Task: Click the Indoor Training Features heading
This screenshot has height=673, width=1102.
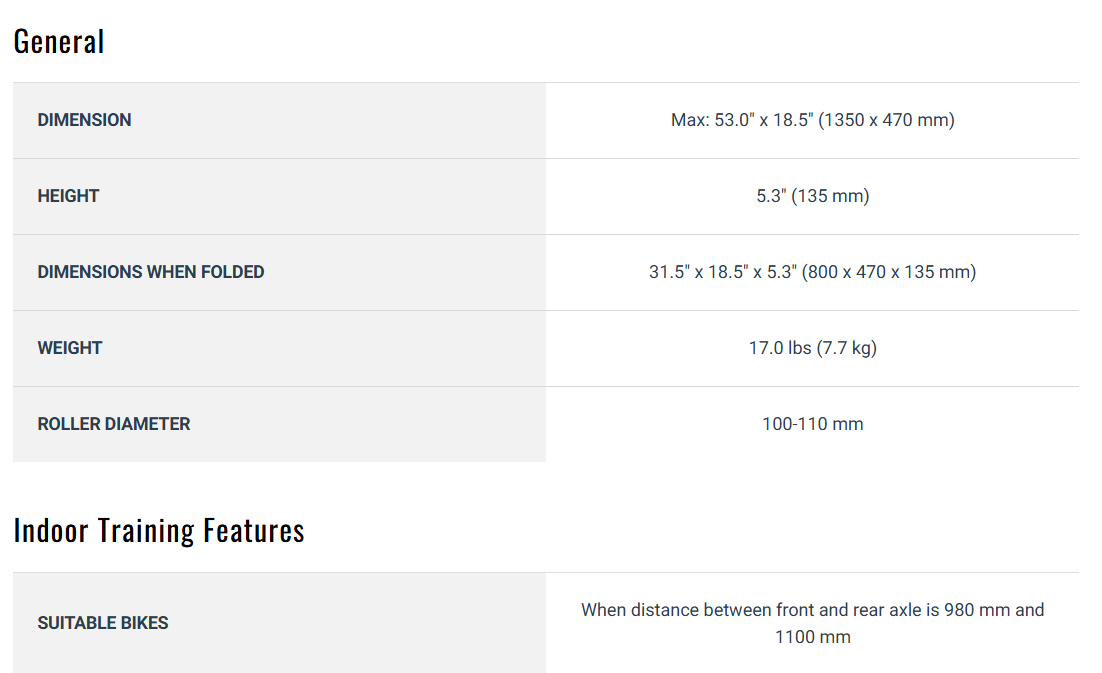Action: (159, 530)
